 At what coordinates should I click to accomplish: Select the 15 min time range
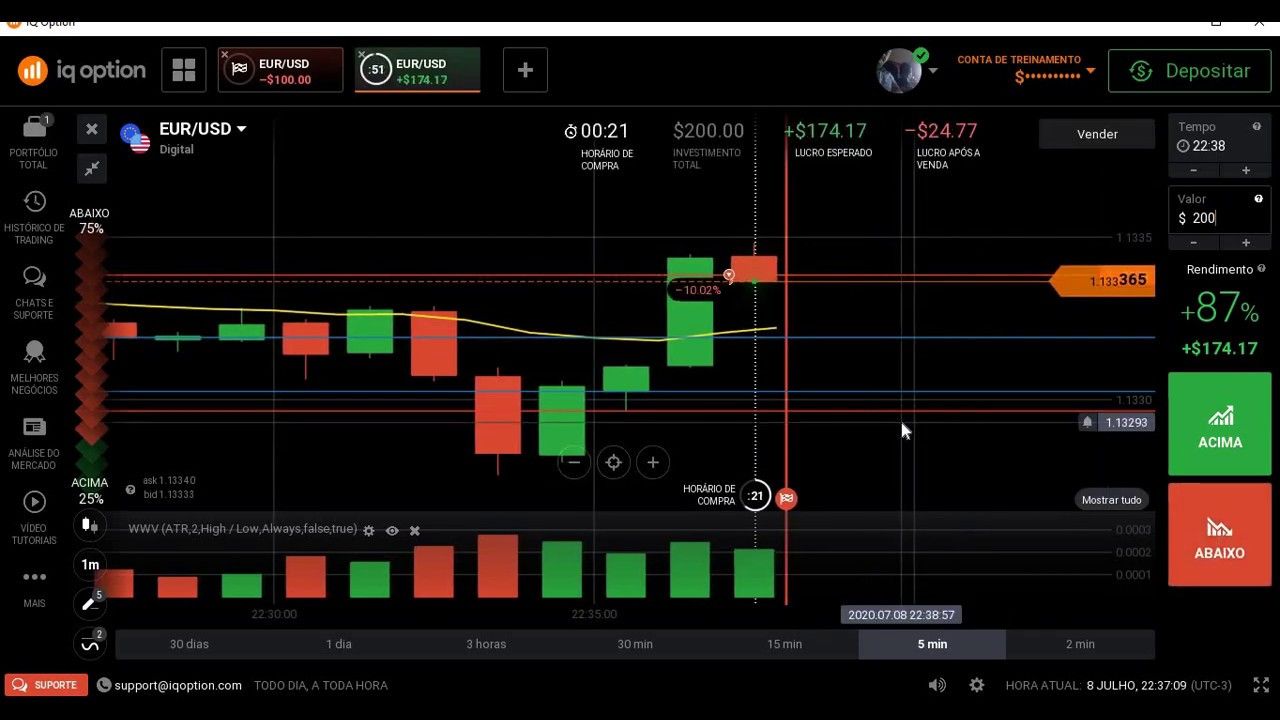point(784,644)
